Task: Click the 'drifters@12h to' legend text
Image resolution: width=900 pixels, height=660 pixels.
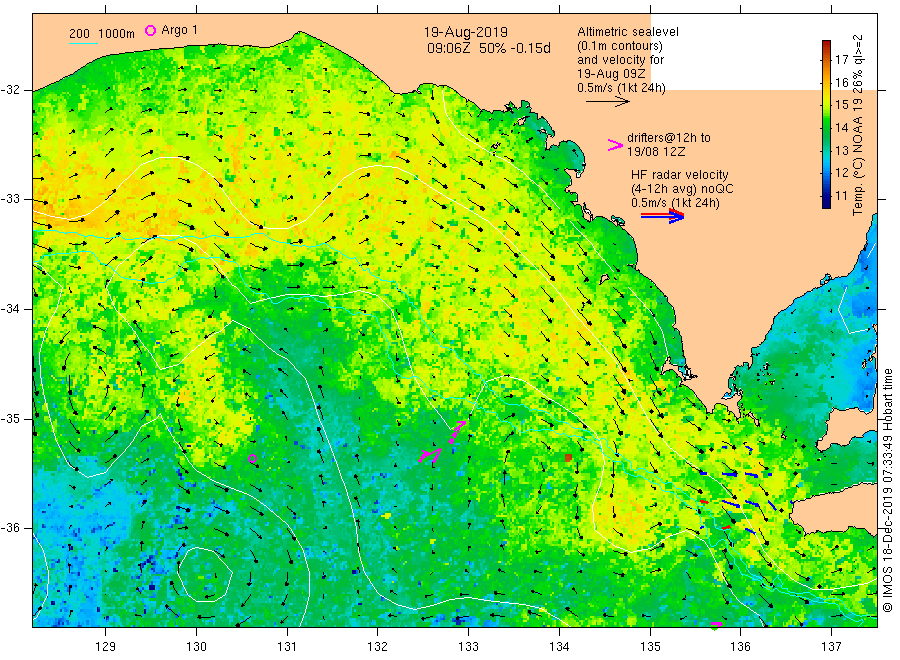Action: click(x=669, y=138)
